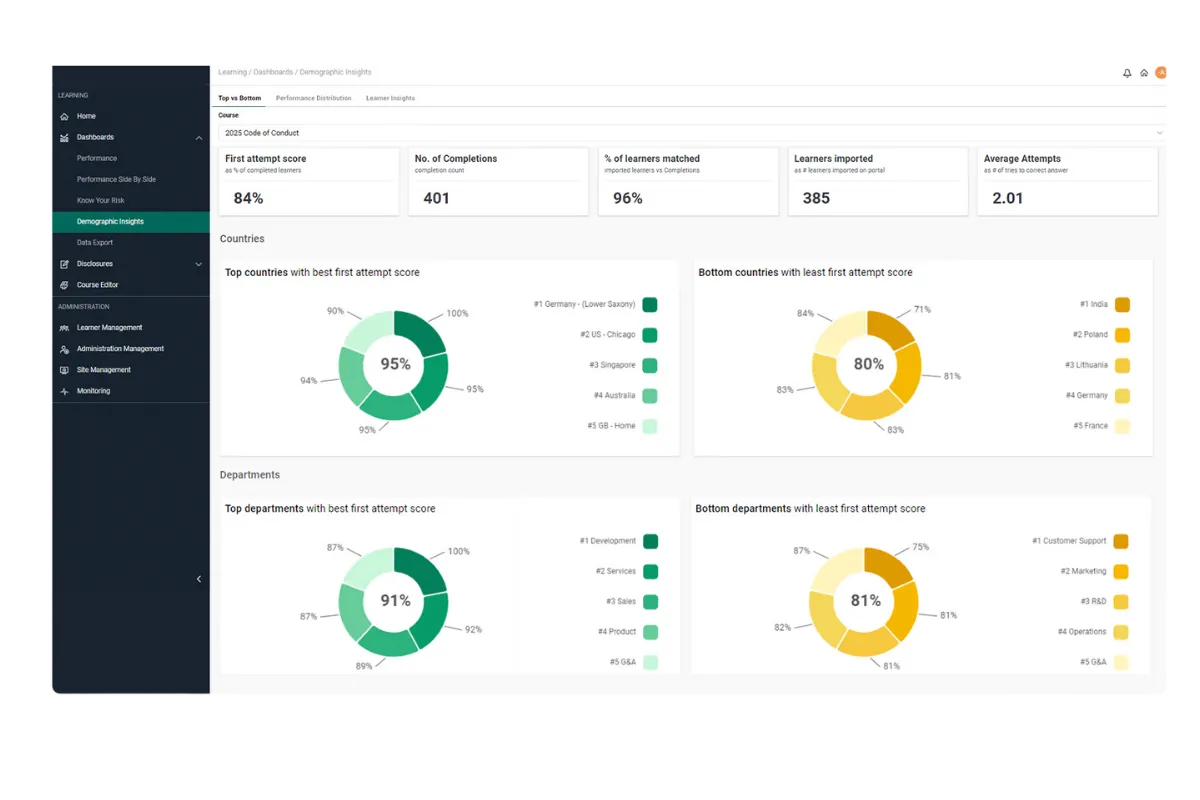
Task: Click the Course Editor icon
Action: [64, 285]
